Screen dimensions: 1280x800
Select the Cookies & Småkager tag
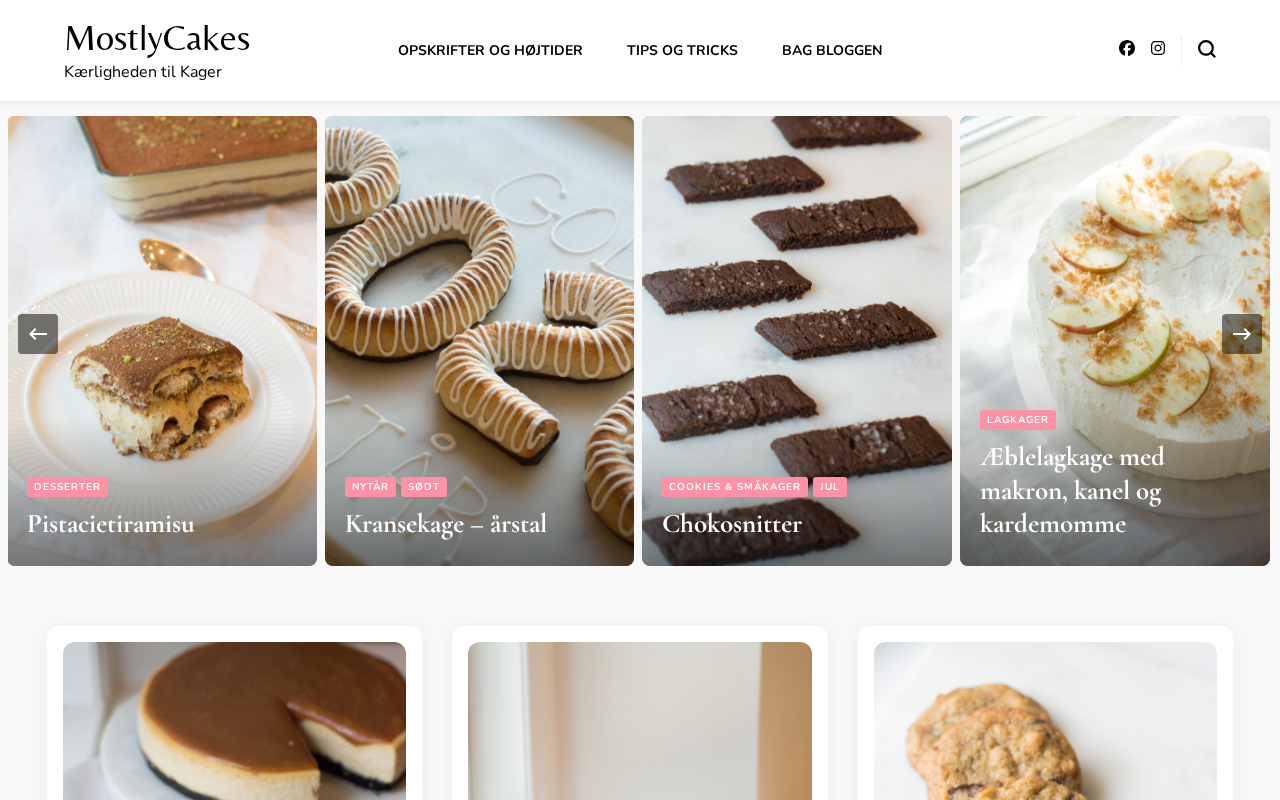(735, 487)
